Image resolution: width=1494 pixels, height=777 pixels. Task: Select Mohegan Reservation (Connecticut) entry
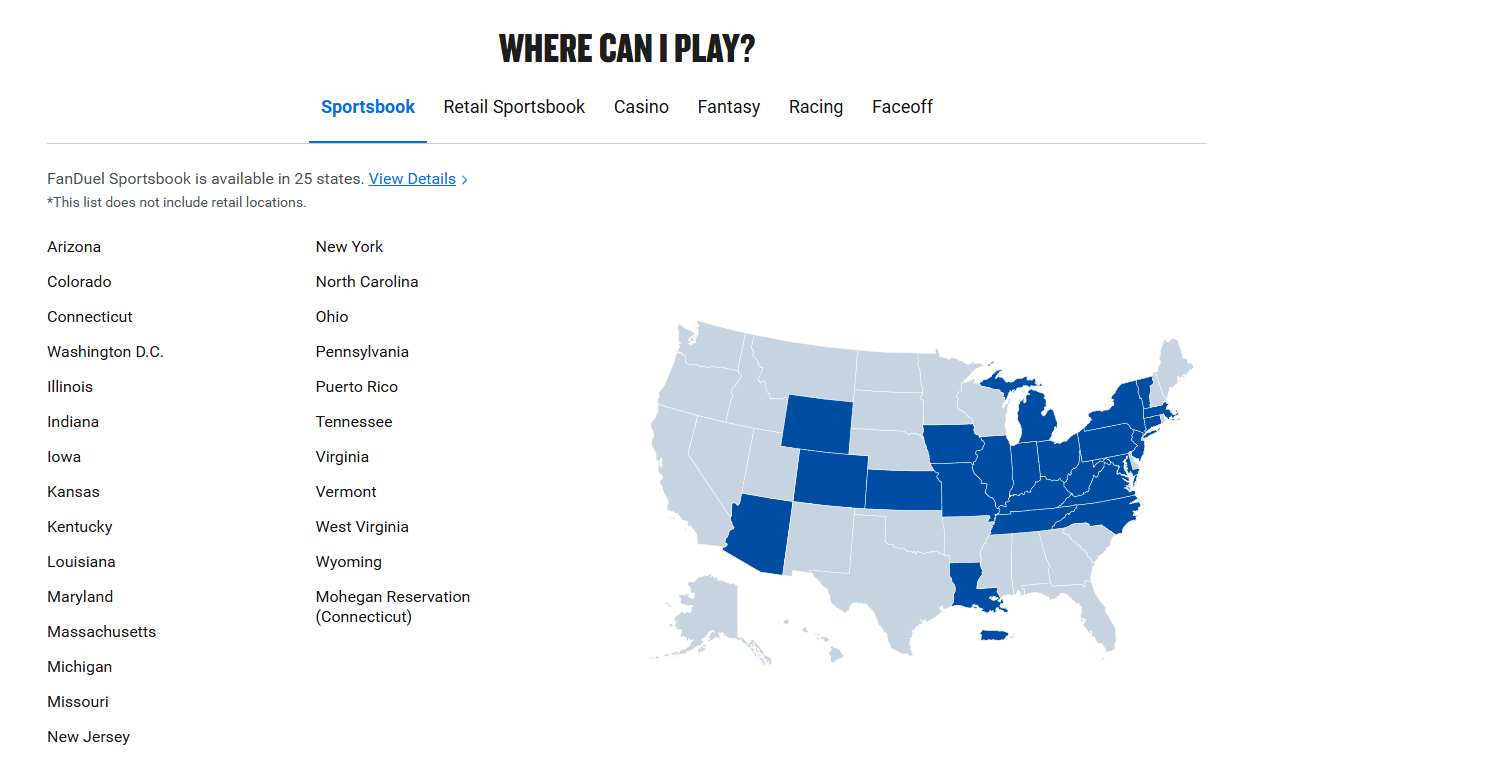tap(392, 606)
